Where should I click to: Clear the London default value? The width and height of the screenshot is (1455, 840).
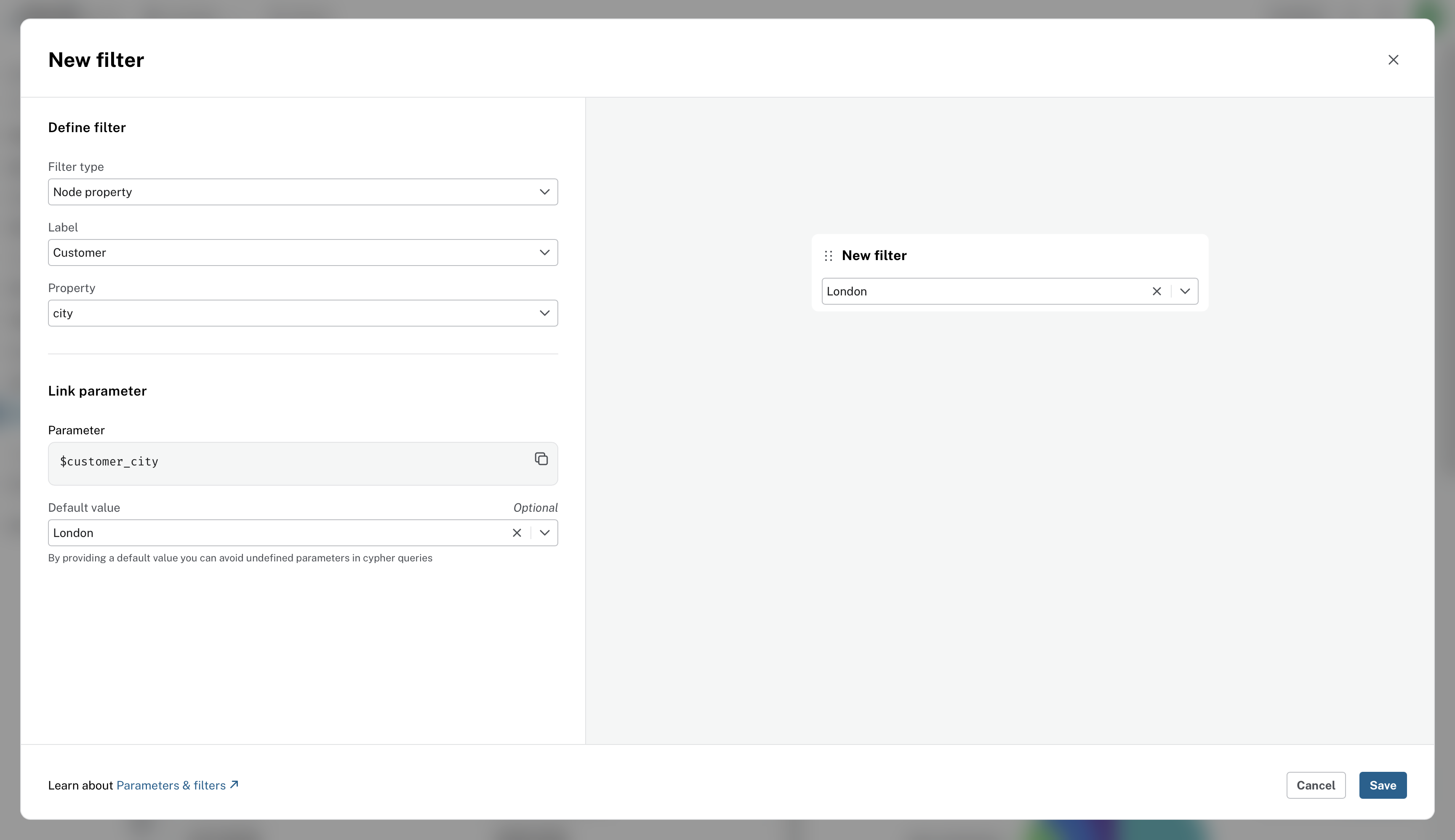pyautogui.click(x=516, y=532)
